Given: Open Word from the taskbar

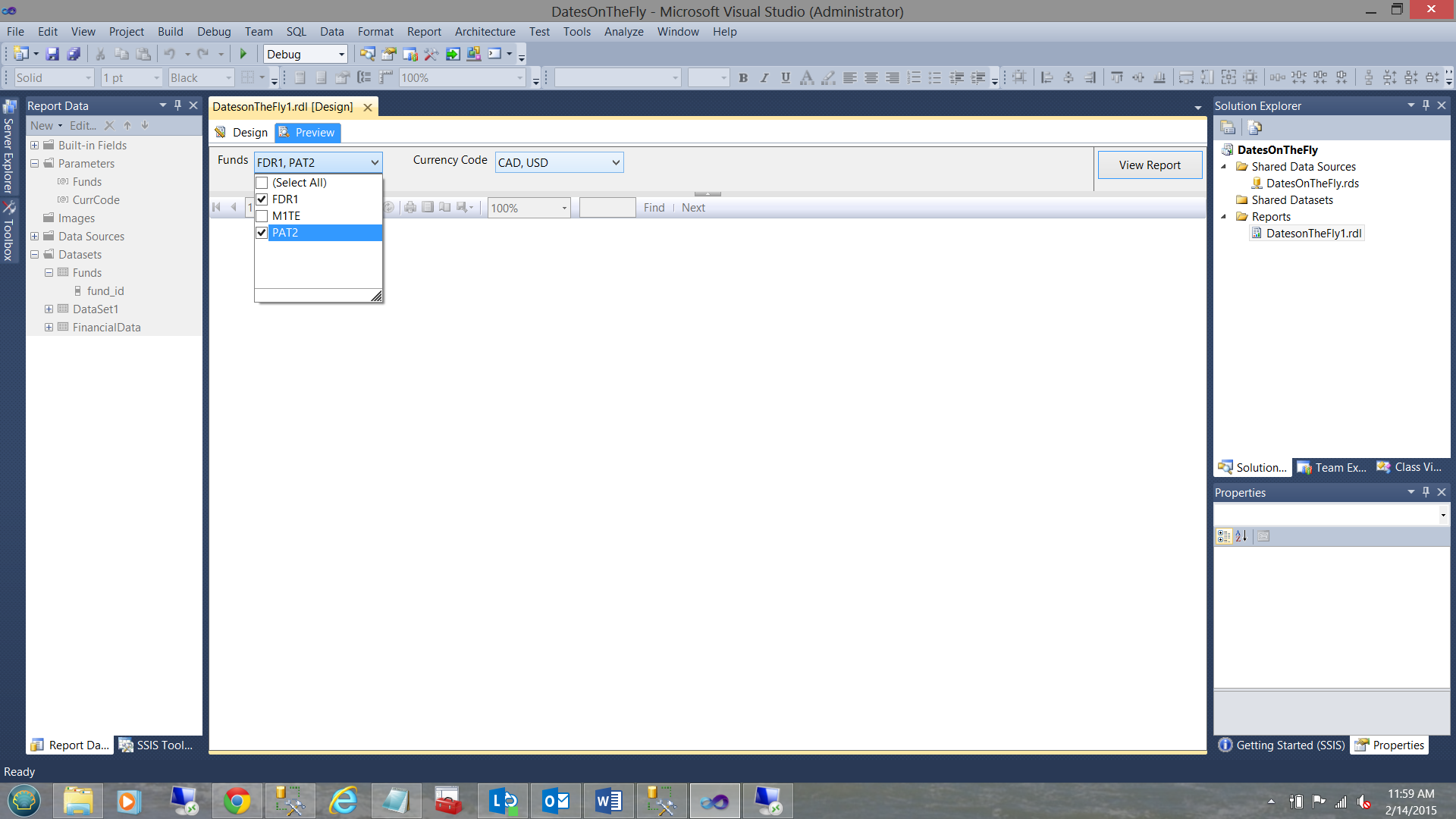Looking at the screenshot, I should 608,801.
